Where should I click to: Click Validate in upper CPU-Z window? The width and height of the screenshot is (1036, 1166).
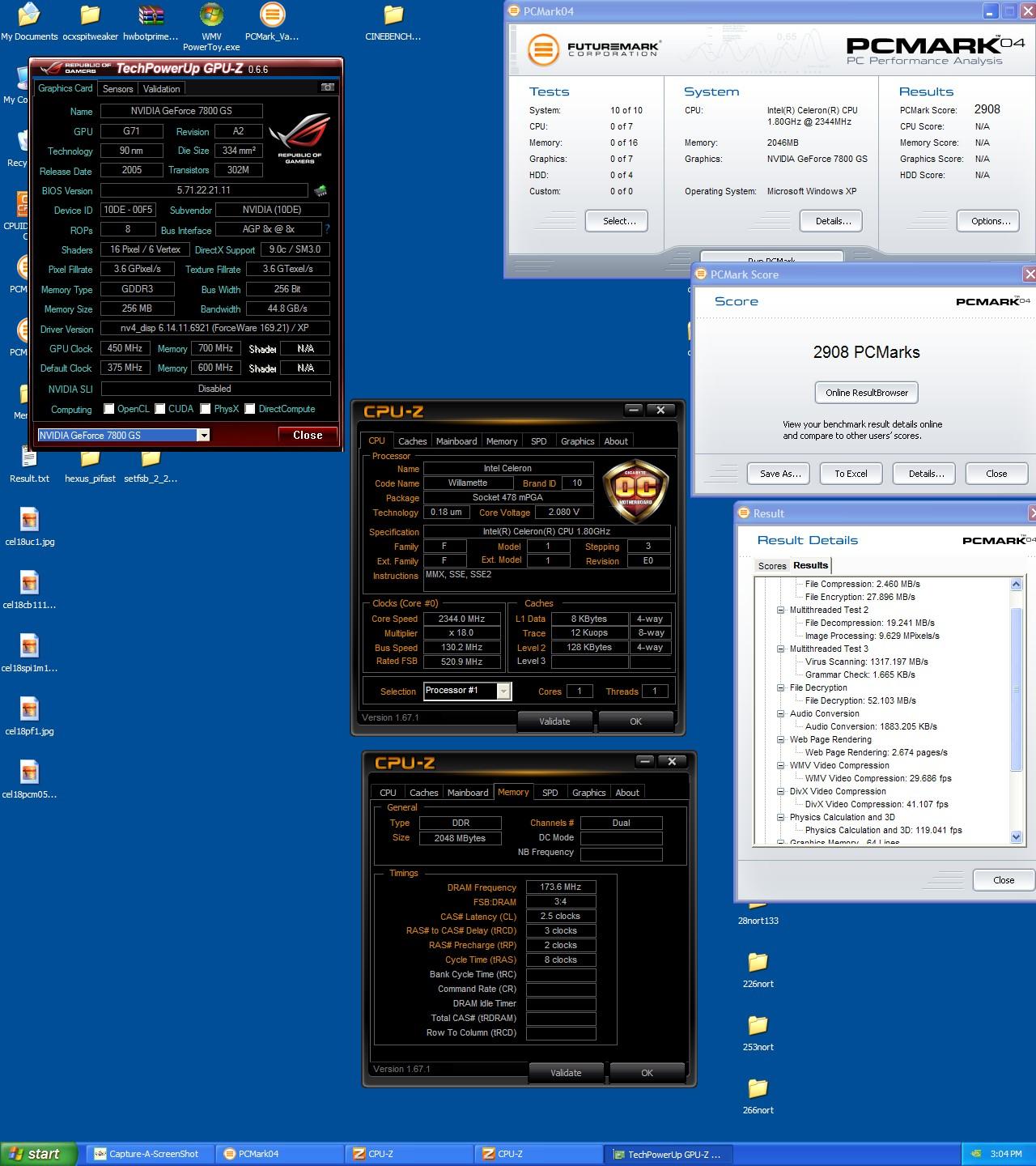(554, 721)
